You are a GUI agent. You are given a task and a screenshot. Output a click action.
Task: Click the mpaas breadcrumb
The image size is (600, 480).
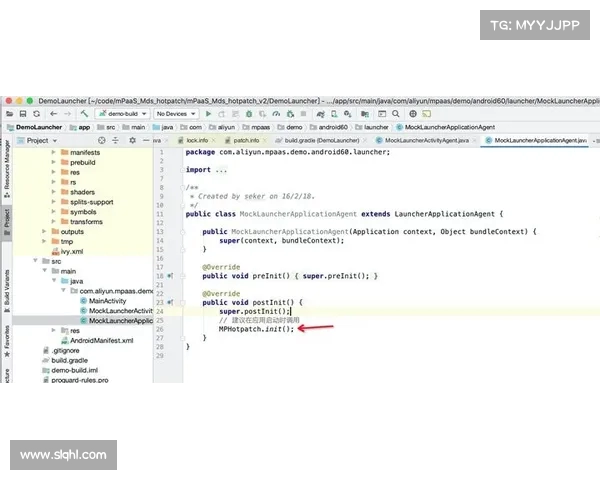(x=256, y=127)
